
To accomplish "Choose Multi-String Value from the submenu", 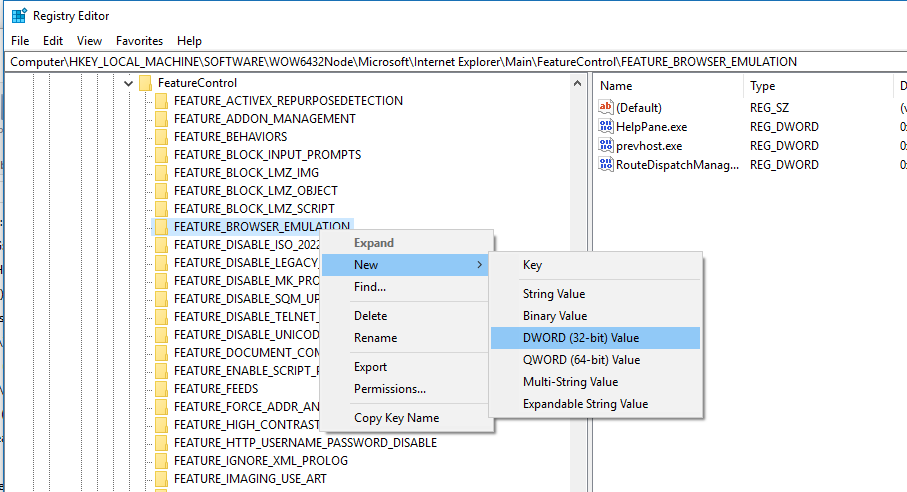I will 595,382.
